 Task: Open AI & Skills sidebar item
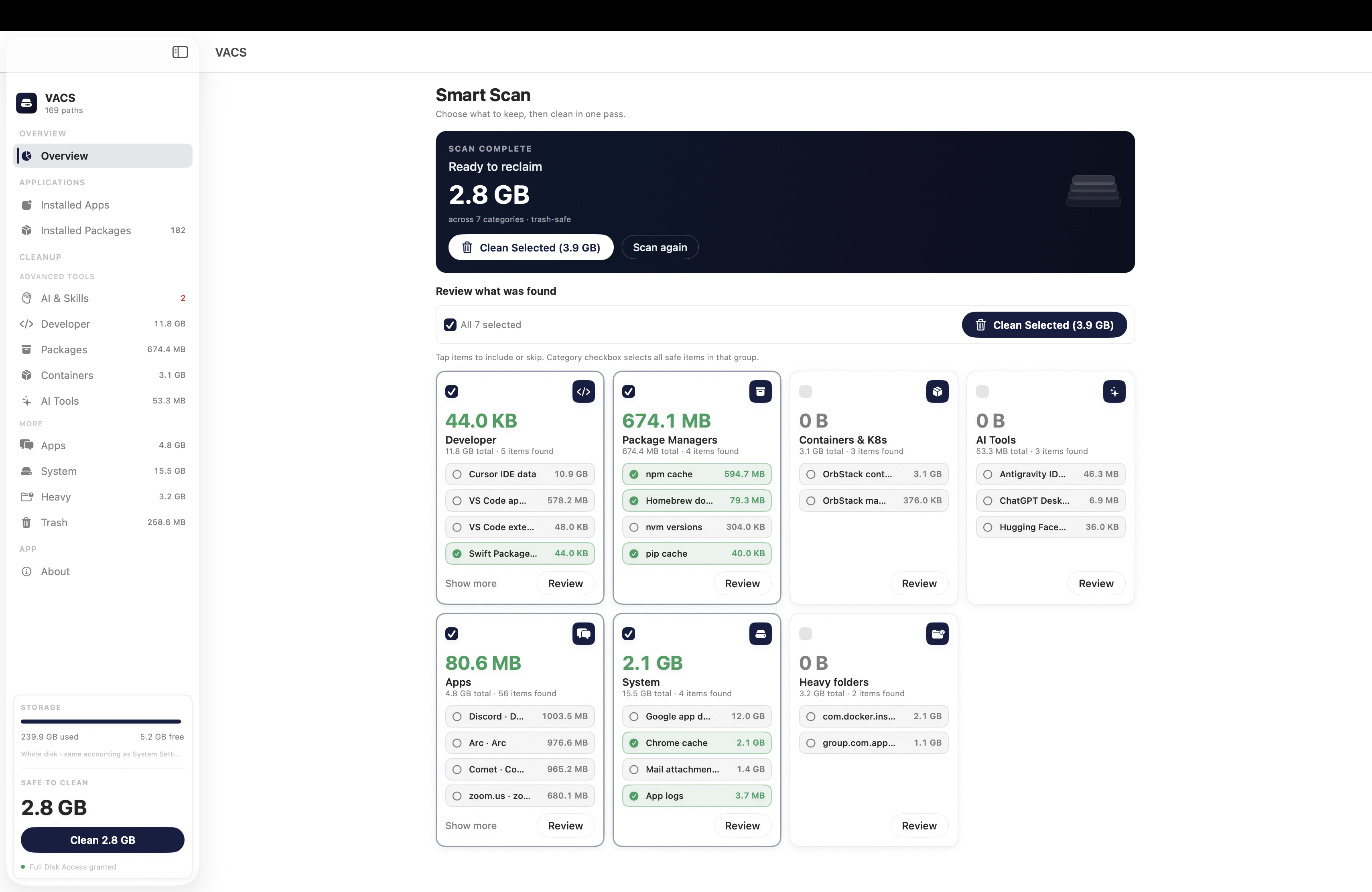coord(103,298)
